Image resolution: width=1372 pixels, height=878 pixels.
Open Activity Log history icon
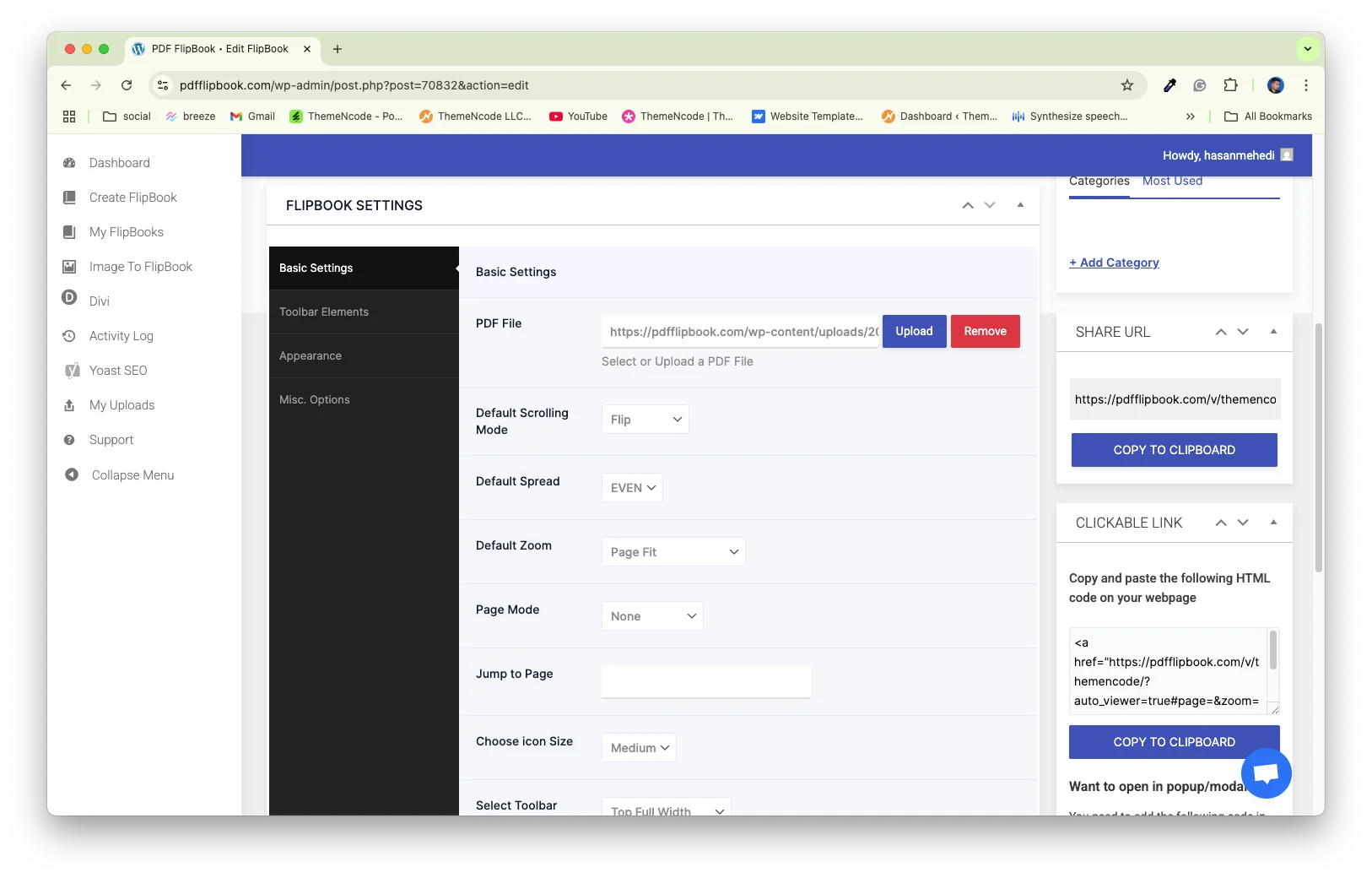point(69,336)
